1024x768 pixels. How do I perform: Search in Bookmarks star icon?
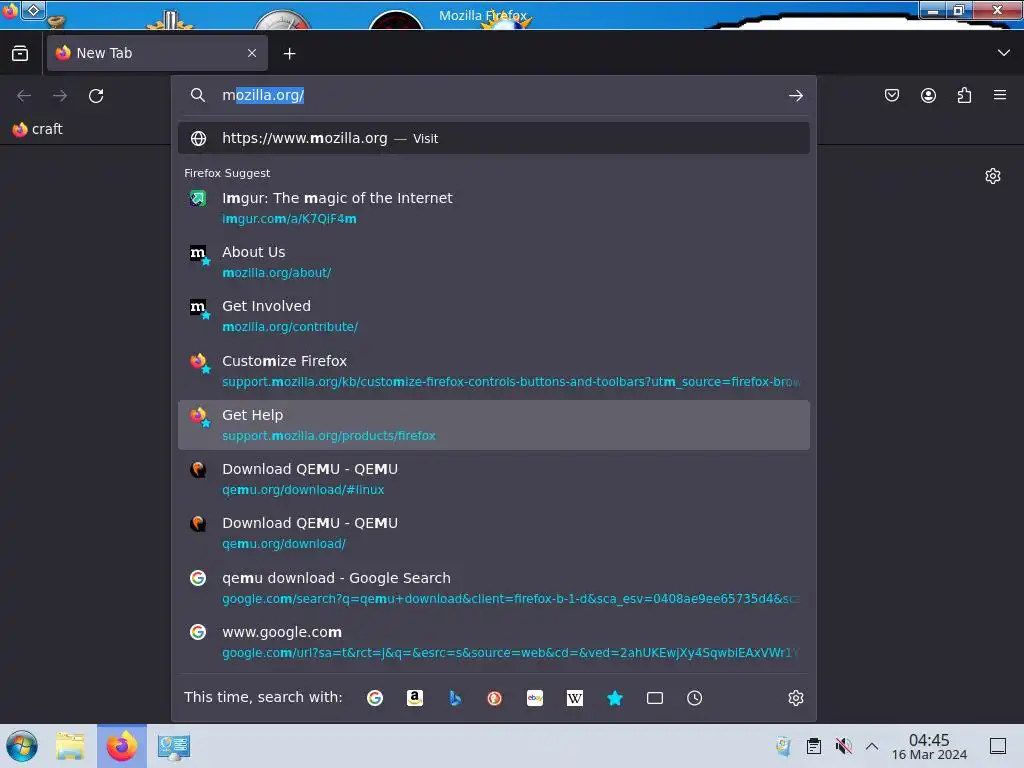[615, 698]
